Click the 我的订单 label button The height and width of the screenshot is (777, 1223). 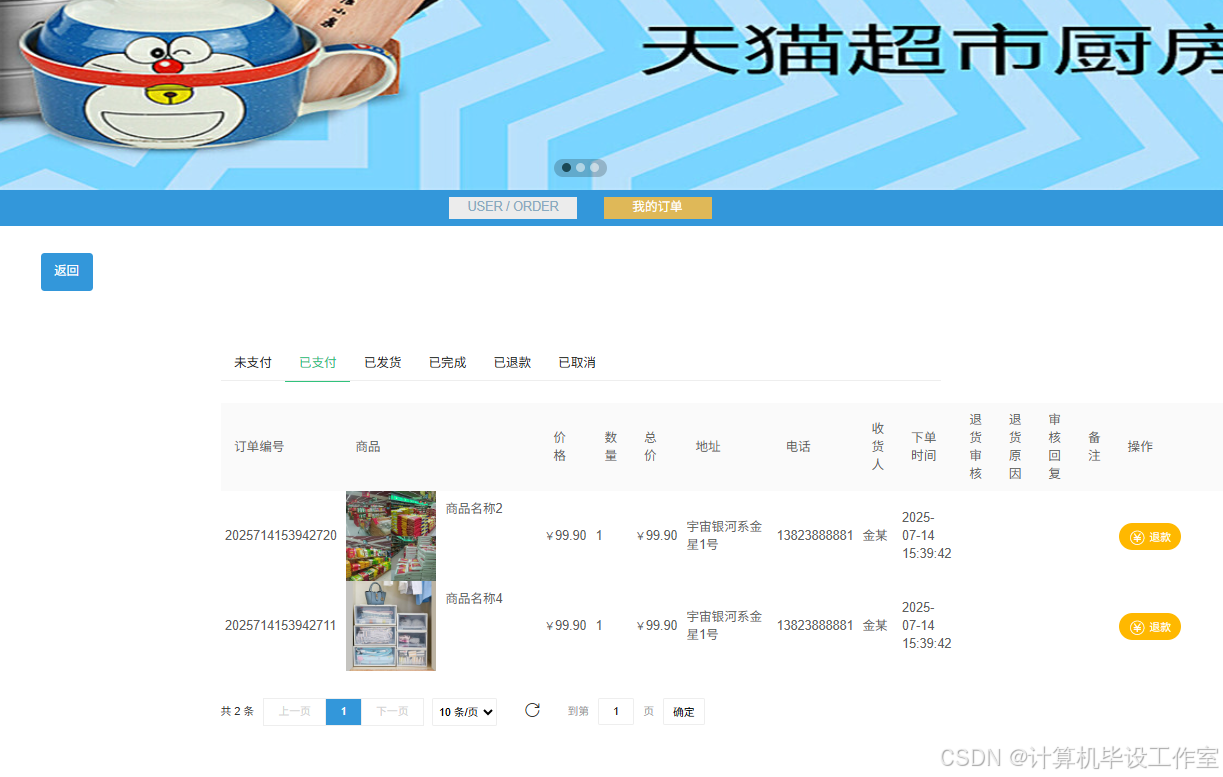point(658,207)
